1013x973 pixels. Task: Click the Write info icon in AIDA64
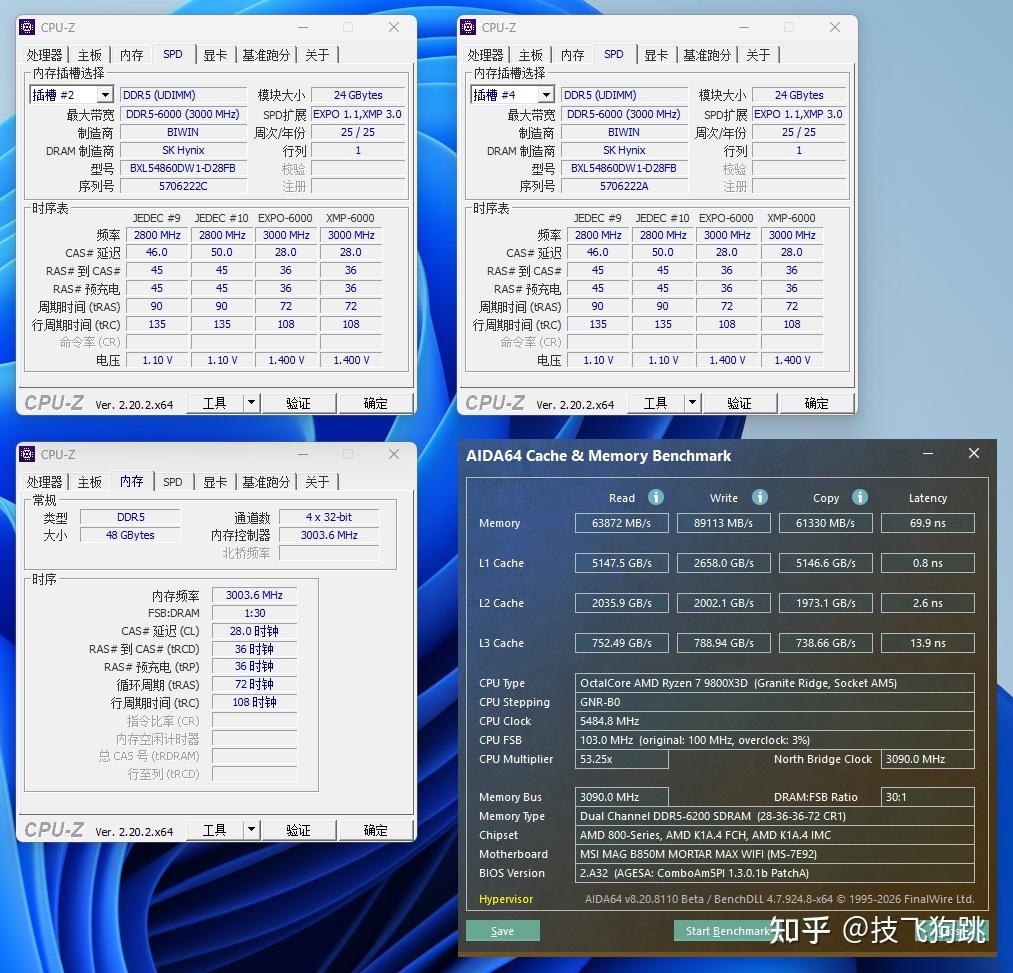coord(760,497)
